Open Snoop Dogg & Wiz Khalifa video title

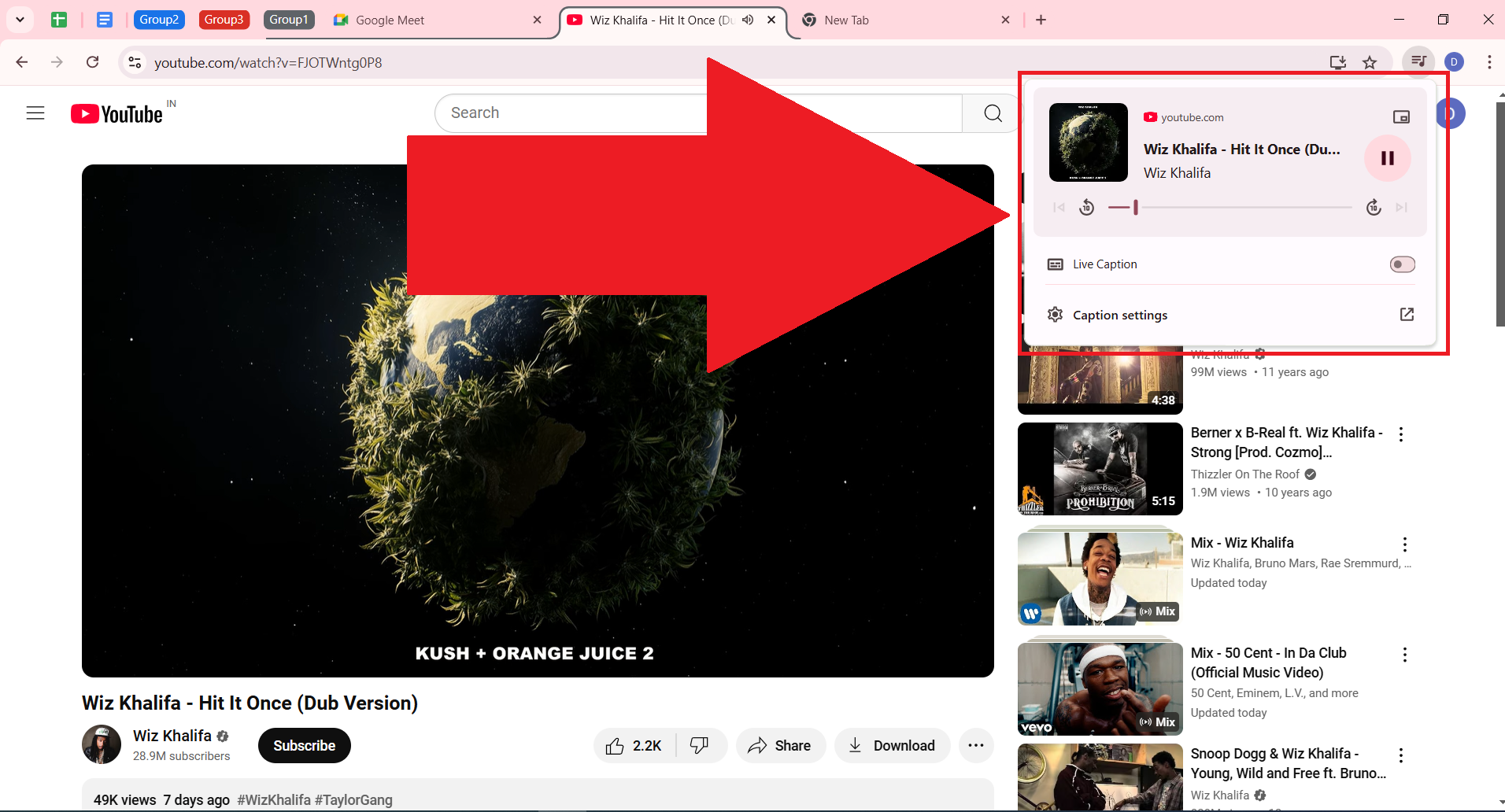1289,763
